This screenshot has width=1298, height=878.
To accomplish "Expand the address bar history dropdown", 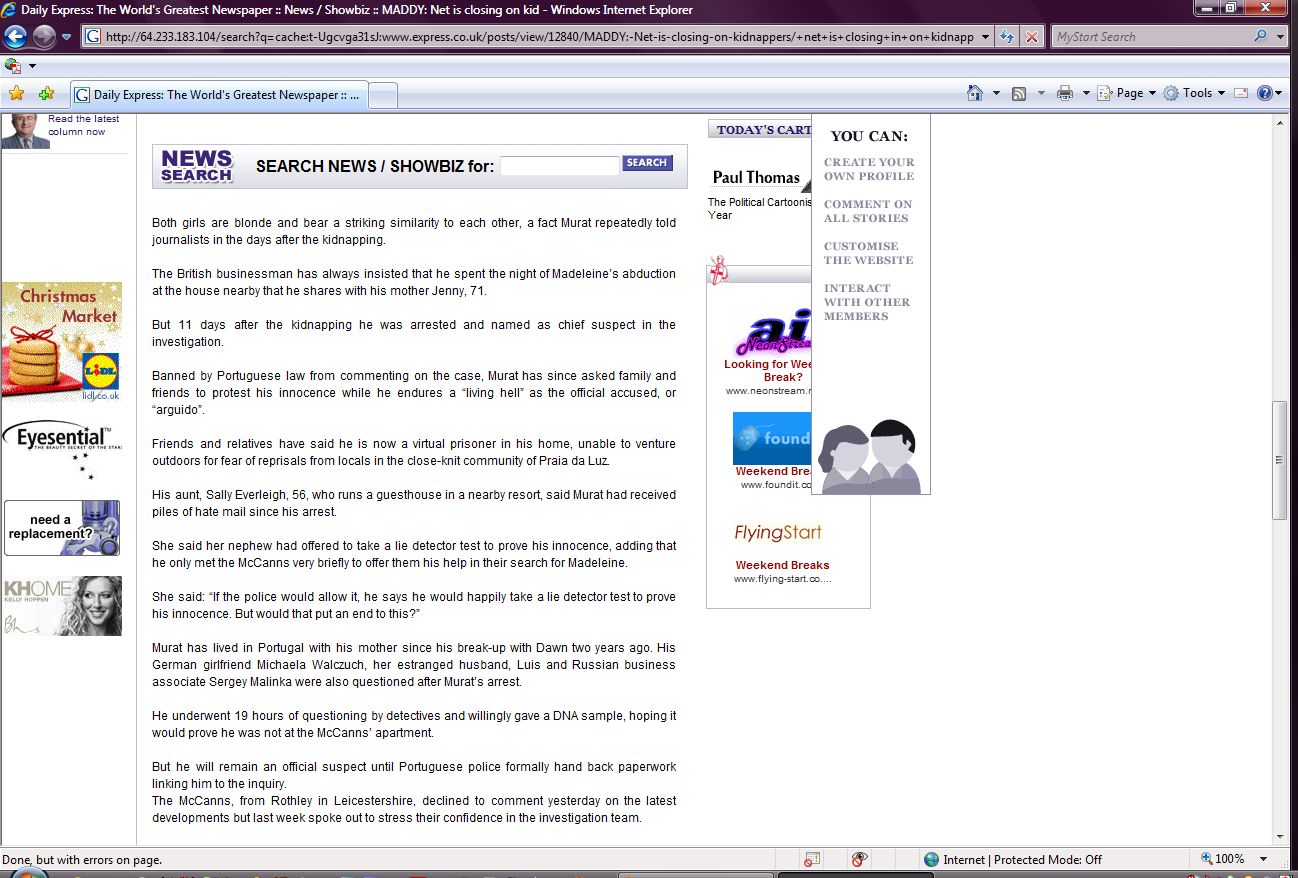I will 985,37.
